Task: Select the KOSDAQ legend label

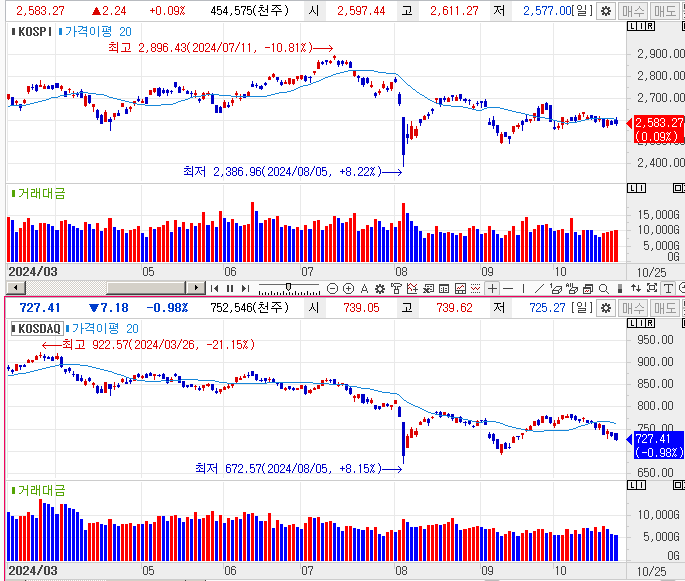Action: 37,328
